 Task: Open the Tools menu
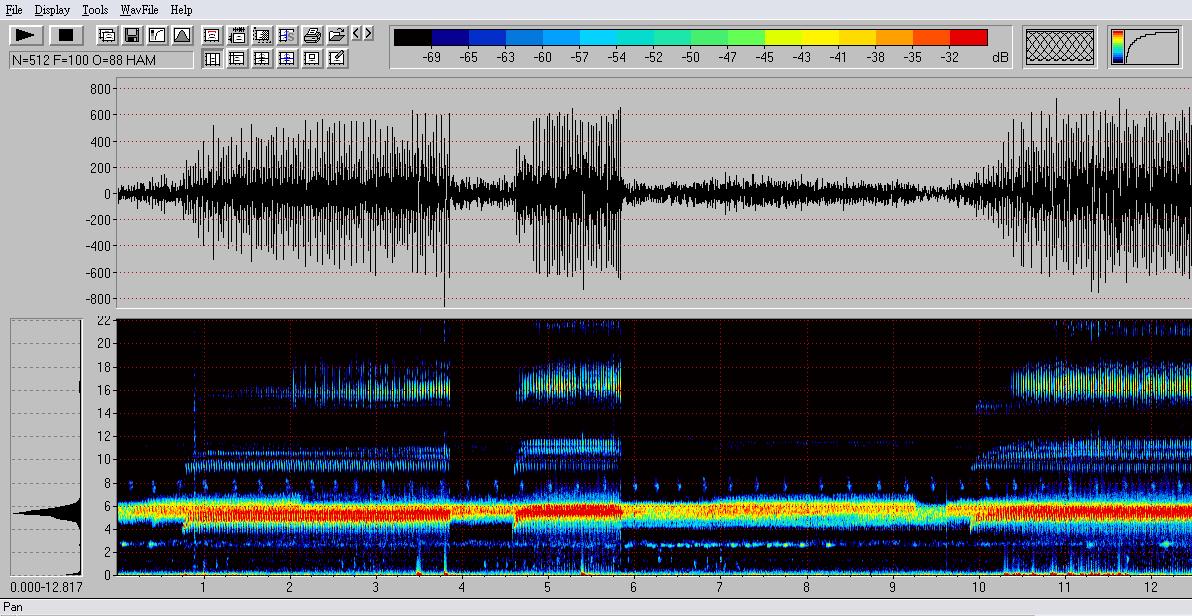click(x=95, y=10)
